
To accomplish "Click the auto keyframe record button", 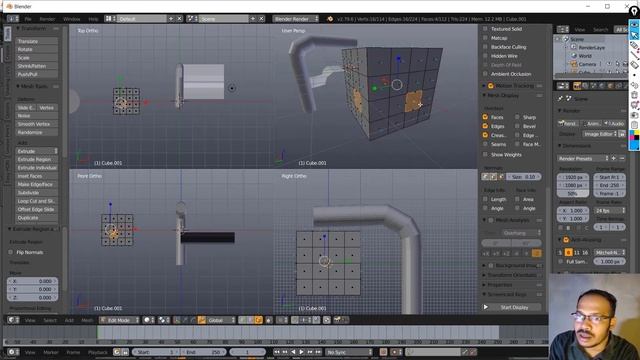I will click(383, 352).
